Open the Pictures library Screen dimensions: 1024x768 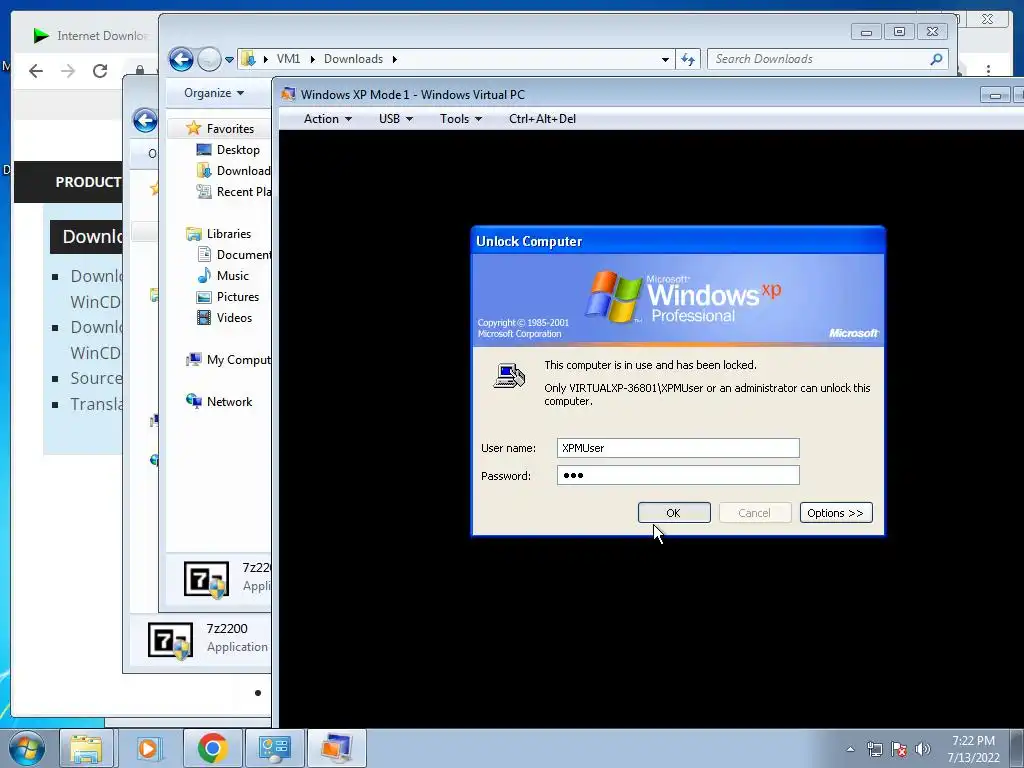coord(238,296)
